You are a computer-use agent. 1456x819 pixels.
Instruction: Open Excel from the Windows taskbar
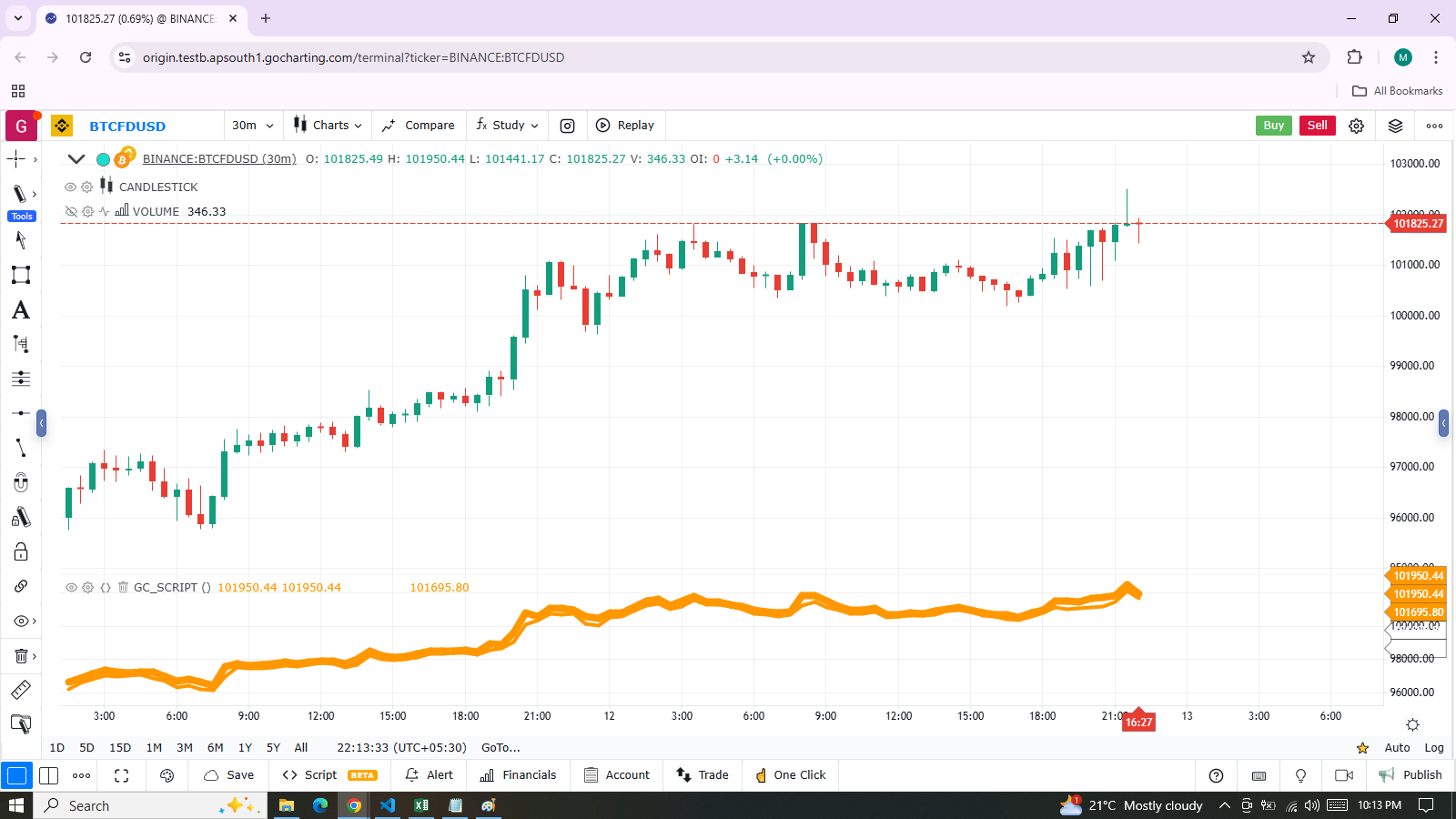click(421, 805)
